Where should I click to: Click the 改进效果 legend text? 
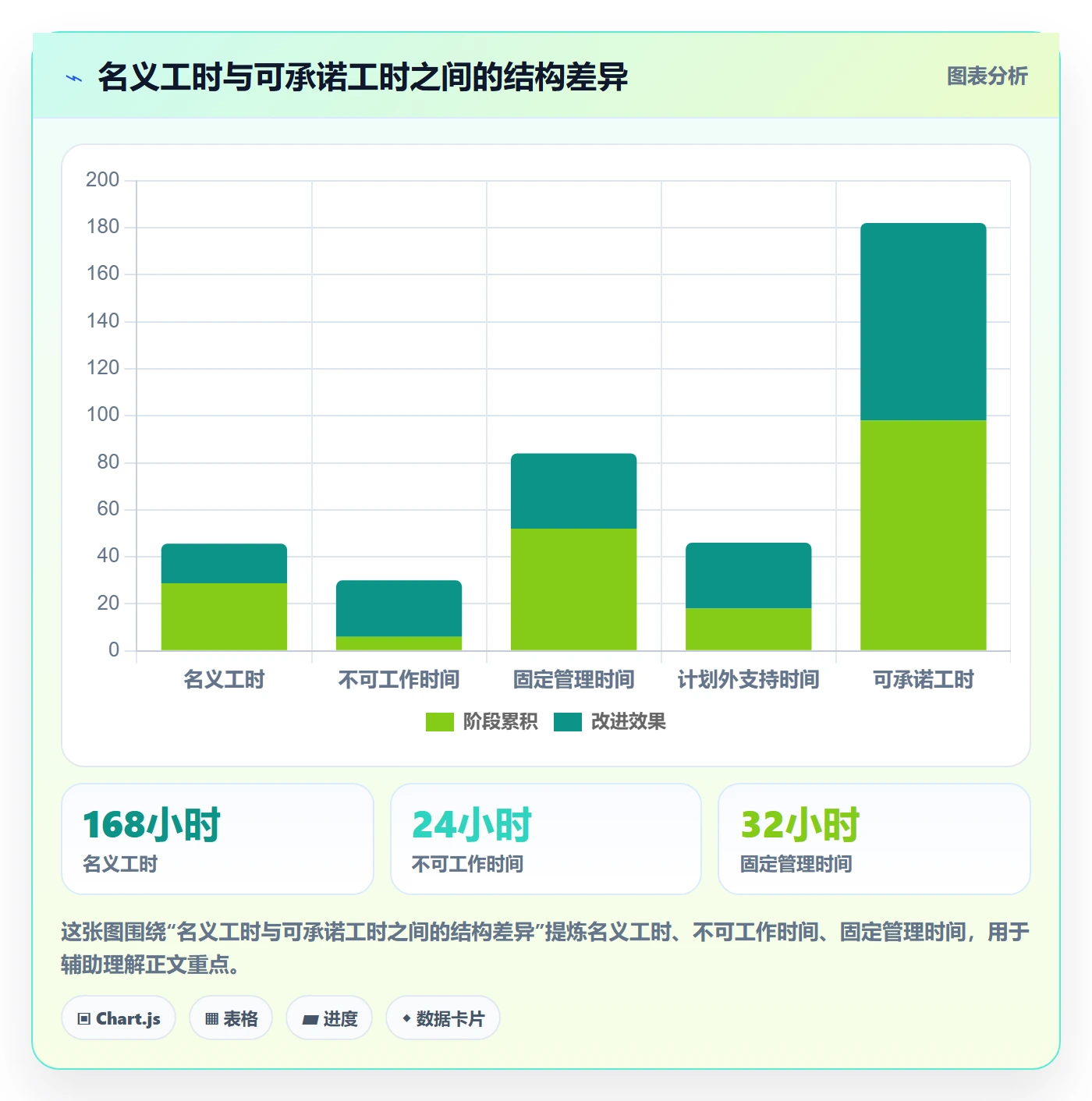[628, 722]
